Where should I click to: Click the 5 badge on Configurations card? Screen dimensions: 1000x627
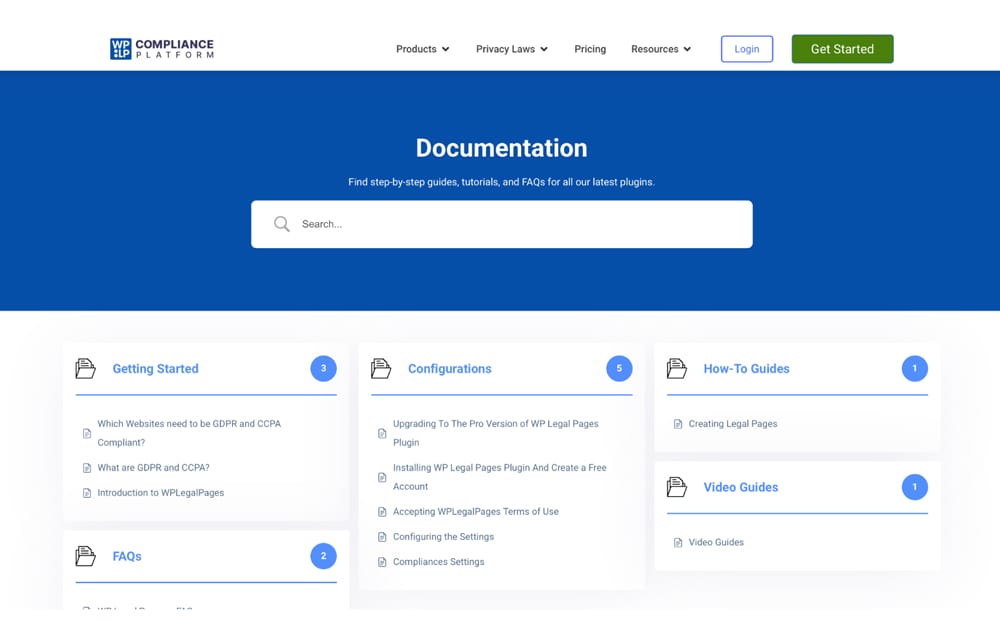619,368
